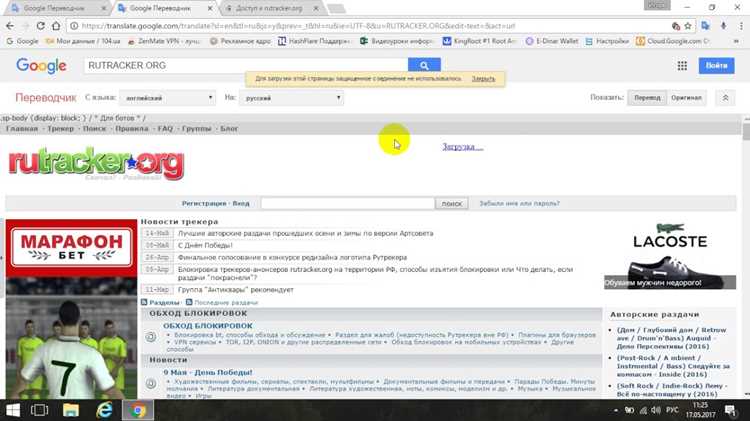Switch to Доступ к rutracker.org tab
The height and width of the screenshot is (421, 750).
pyautogui.click(x=270, y=8)
